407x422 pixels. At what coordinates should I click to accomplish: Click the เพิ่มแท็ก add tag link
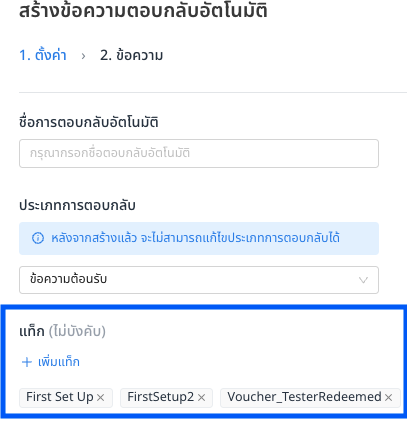tap(51, 362)
